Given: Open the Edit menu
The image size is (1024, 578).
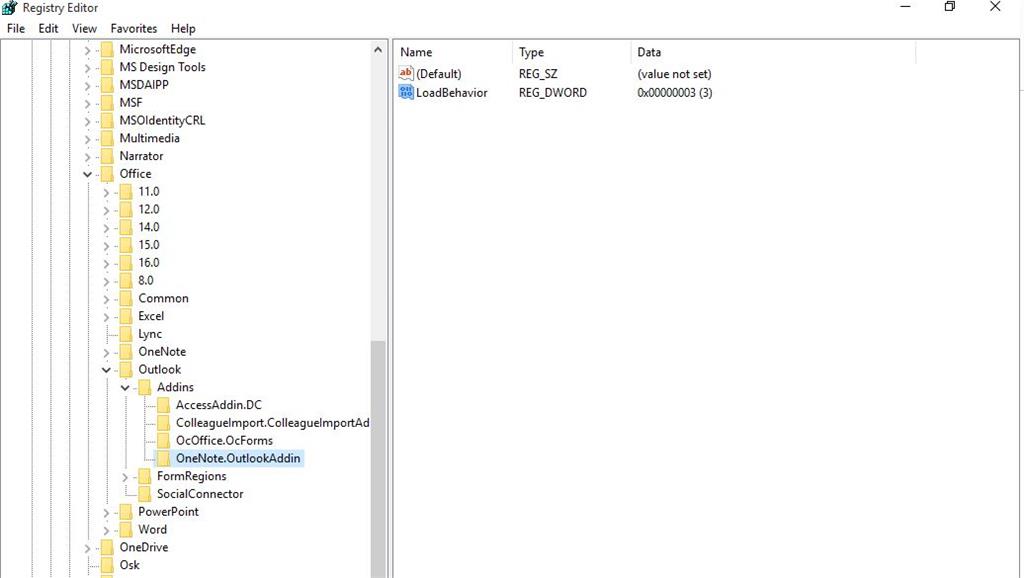Looking at the screenshot, I should (x=48, y=29).
